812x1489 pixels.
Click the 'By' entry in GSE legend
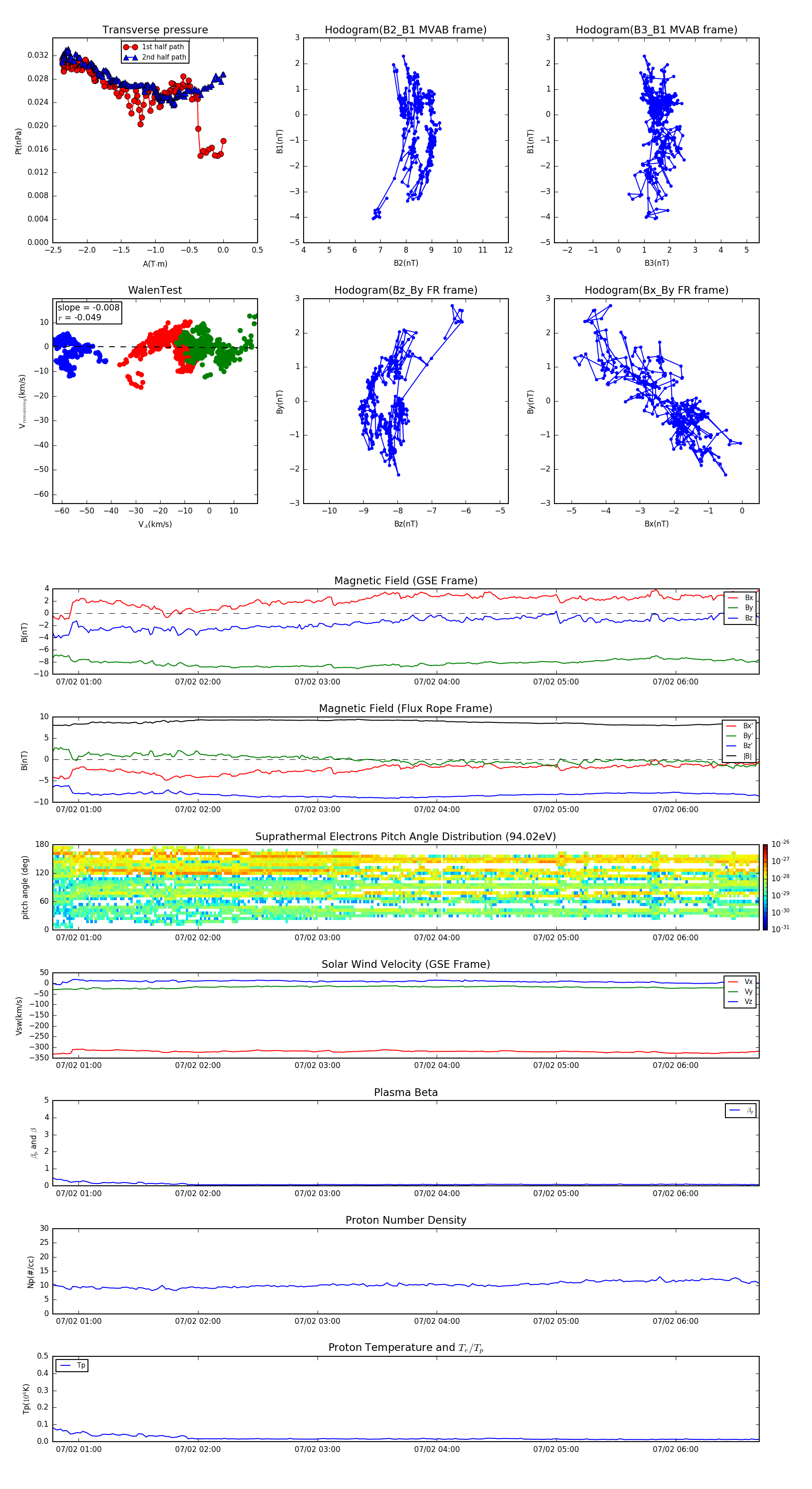coord(740,607)
